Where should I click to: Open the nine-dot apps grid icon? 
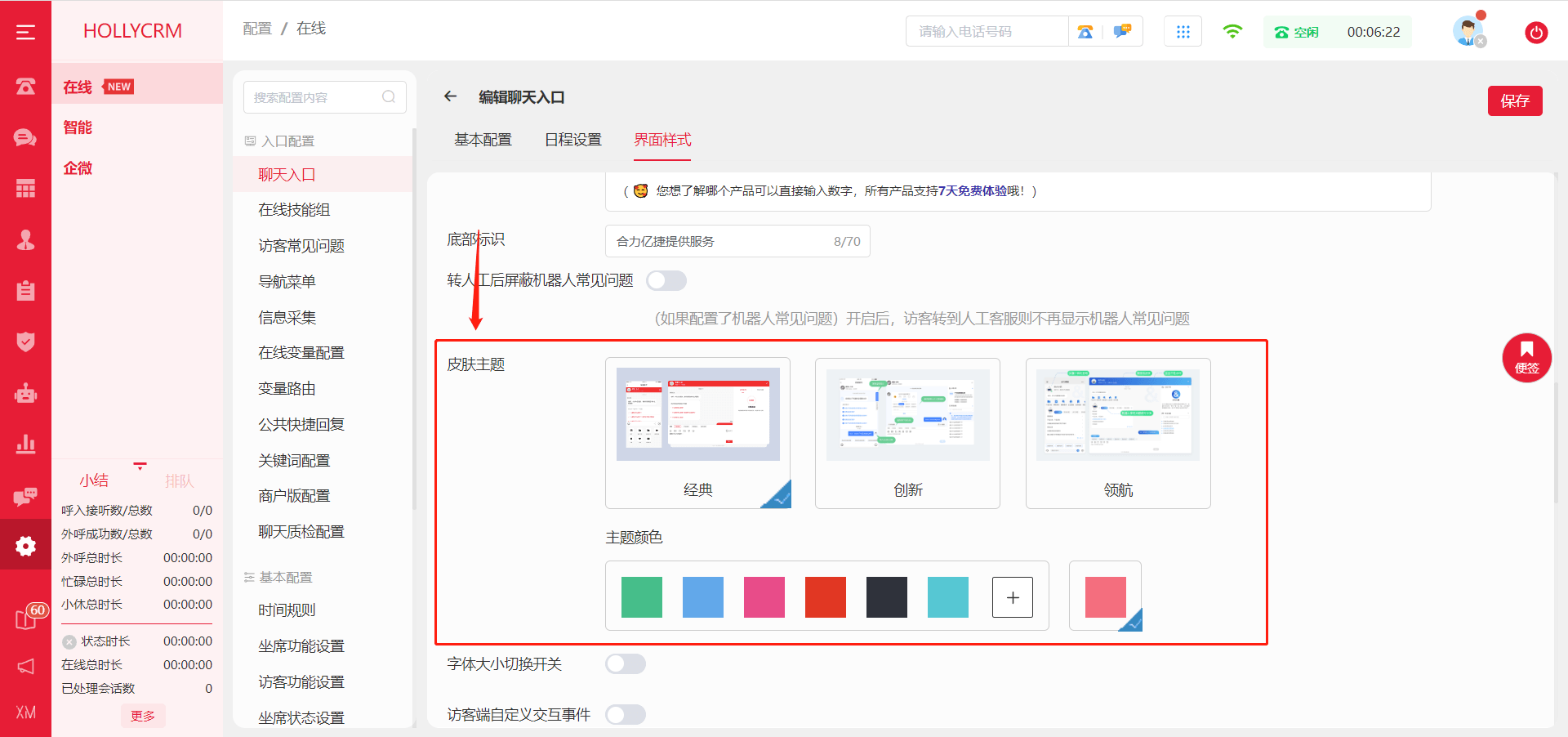1183,32
